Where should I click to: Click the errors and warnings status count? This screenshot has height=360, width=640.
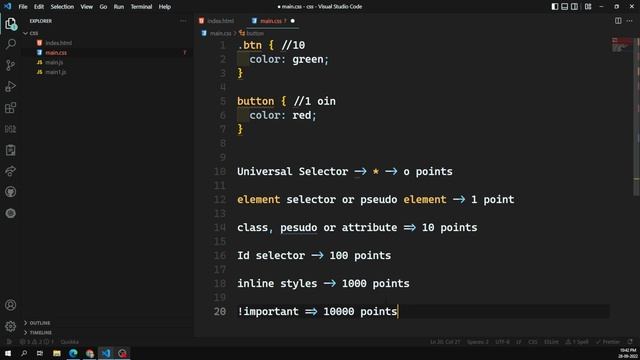click(x=37, y=342)
